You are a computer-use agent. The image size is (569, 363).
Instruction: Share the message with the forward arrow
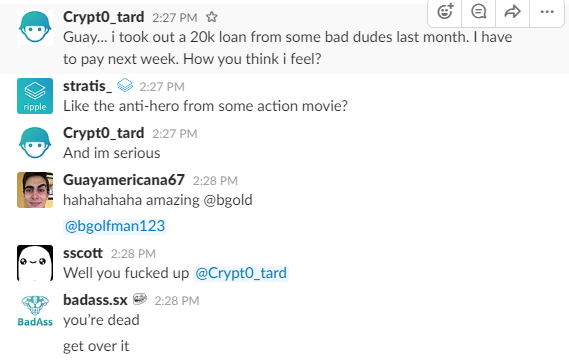point(512,12)
